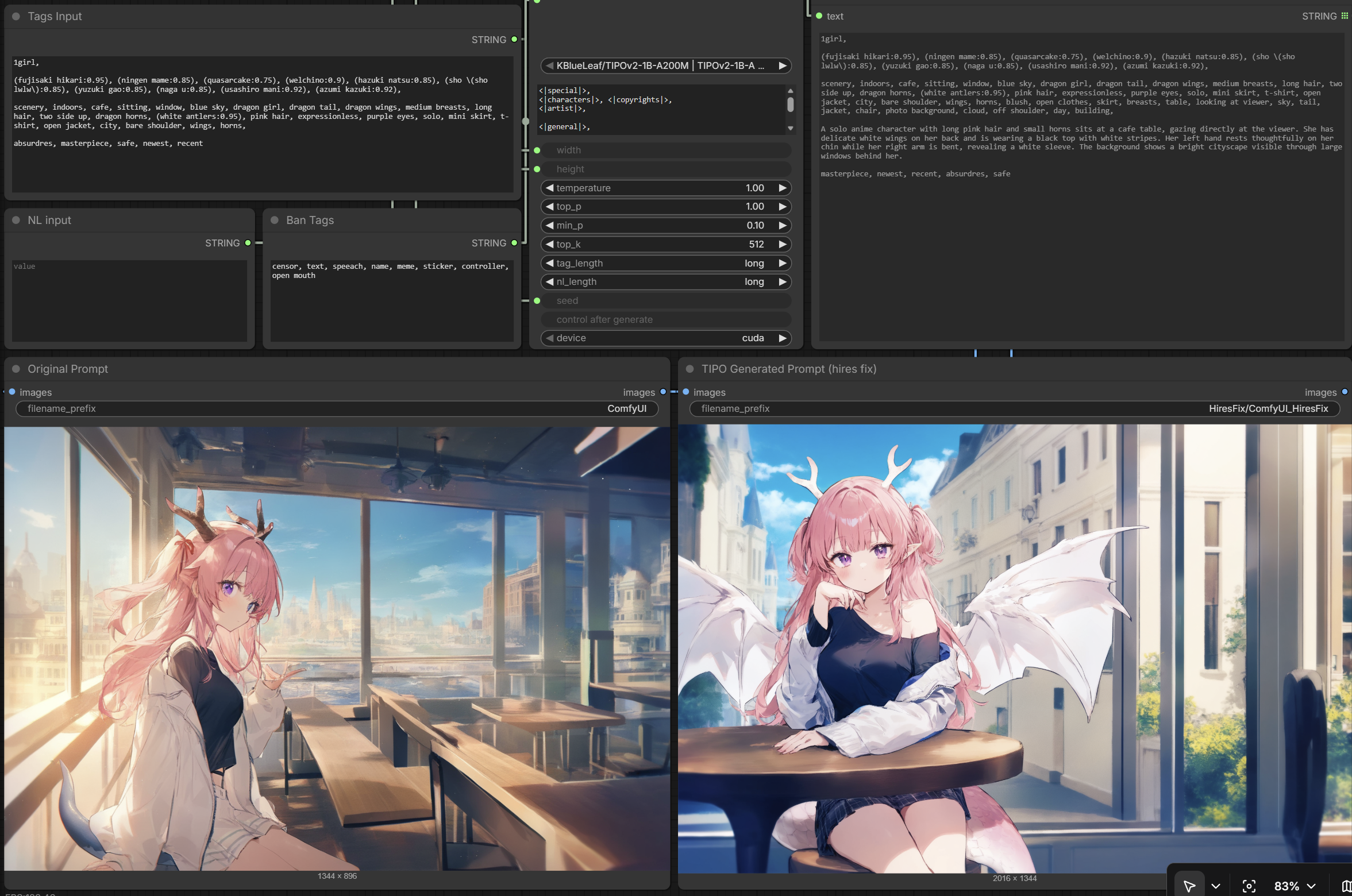Collapse the Original Prompt node via its dot

pos(16,369)
